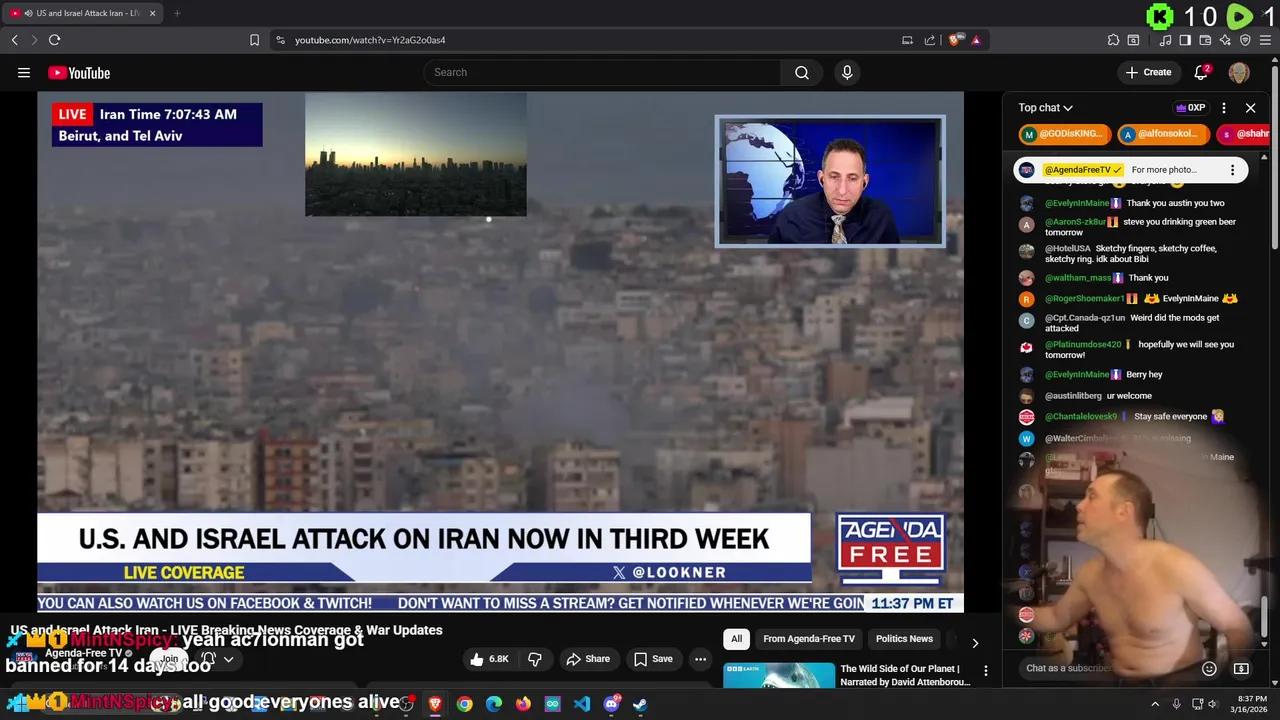
Task: Reload the page in the browser
Action: pos(54,40)
